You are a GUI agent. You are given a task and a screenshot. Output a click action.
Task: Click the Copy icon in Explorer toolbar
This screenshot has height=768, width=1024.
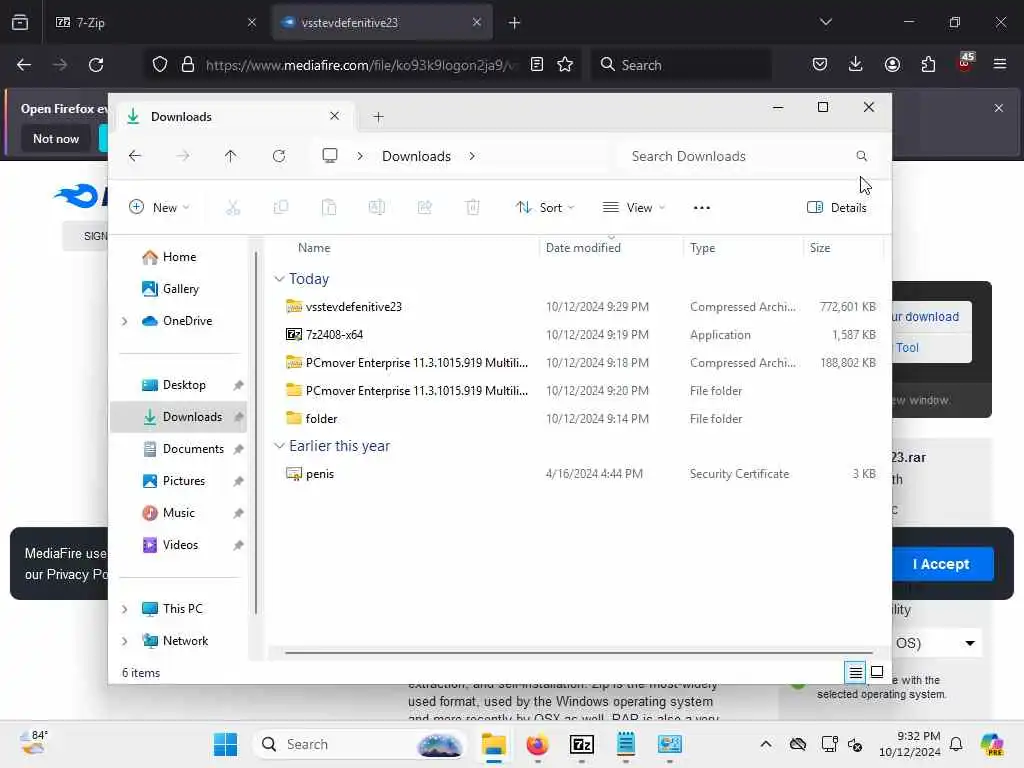click(x=281, y=208)
